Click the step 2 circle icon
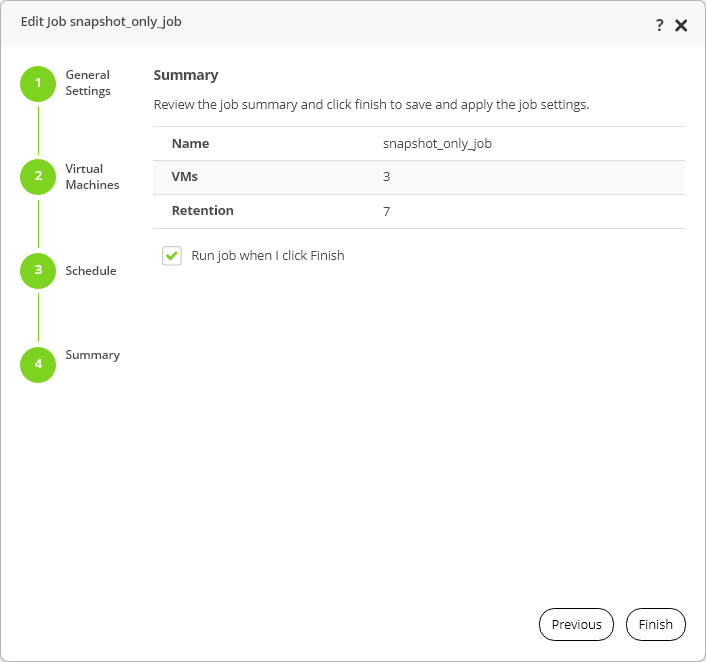 point(38,177)
